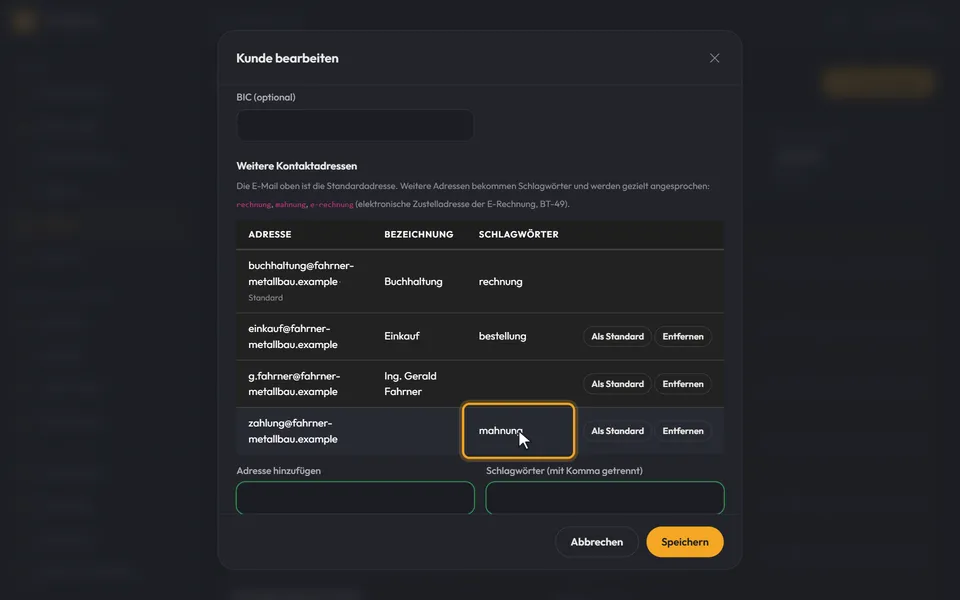Viewport: 960px width, 600px height.
Task: Remove the zahlung@fahrner address
Action: 683,431
